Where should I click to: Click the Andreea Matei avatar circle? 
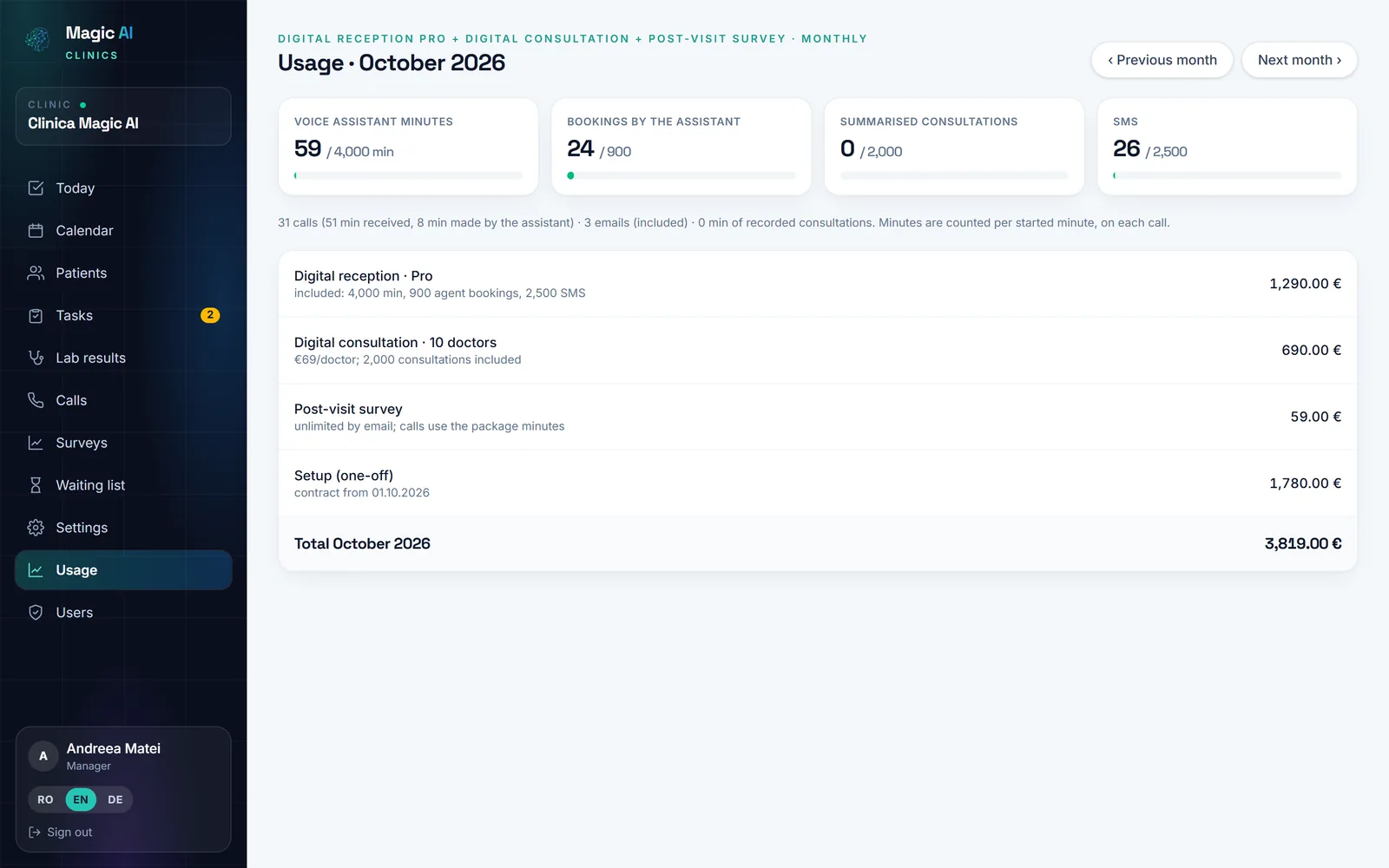coord(43,756)
